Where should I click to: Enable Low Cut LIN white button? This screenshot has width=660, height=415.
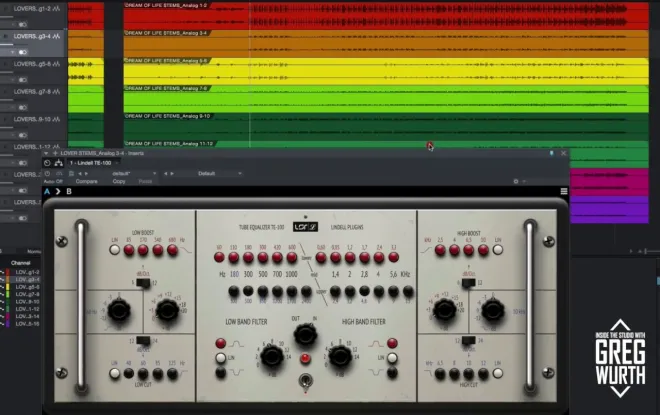coord(114,373)
